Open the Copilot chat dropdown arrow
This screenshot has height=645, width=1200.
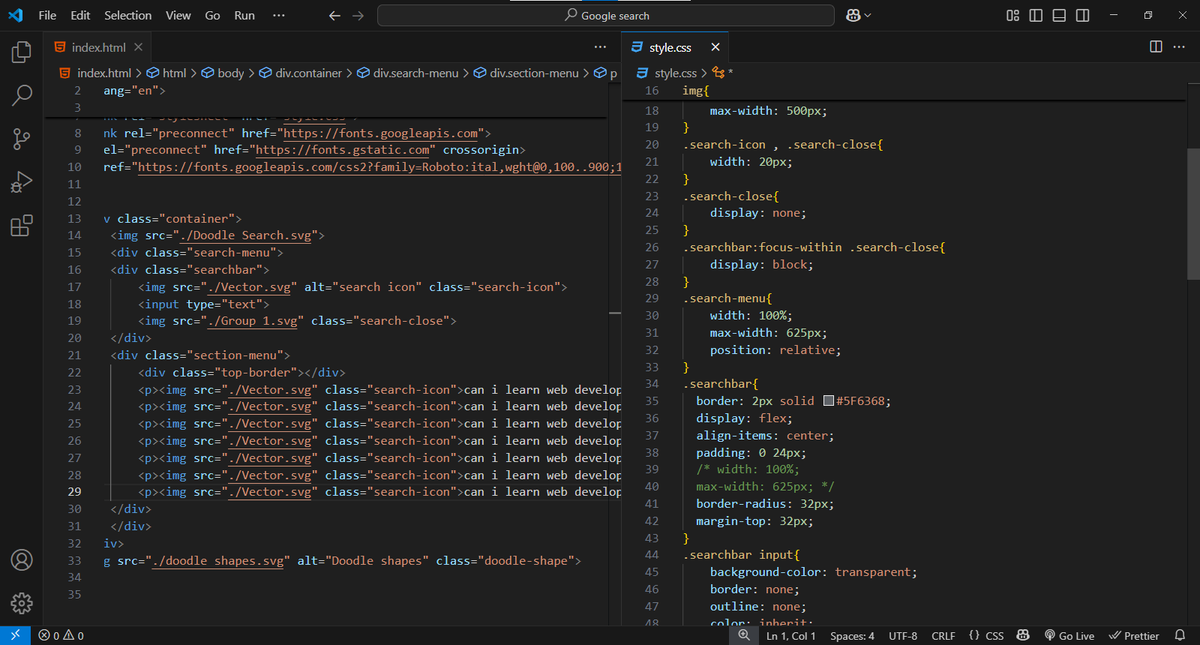click(867, 16)
